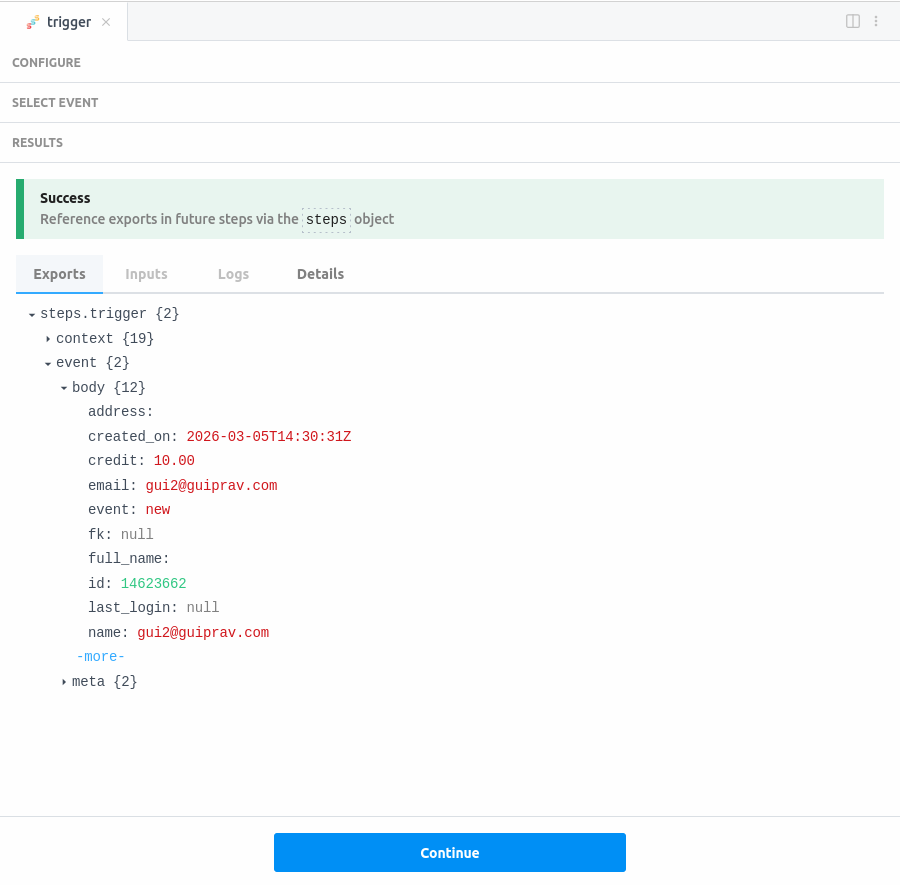Expand the CONFIGURE section
This screenshot has height=885, width=900.
click(x=46, y=63)
